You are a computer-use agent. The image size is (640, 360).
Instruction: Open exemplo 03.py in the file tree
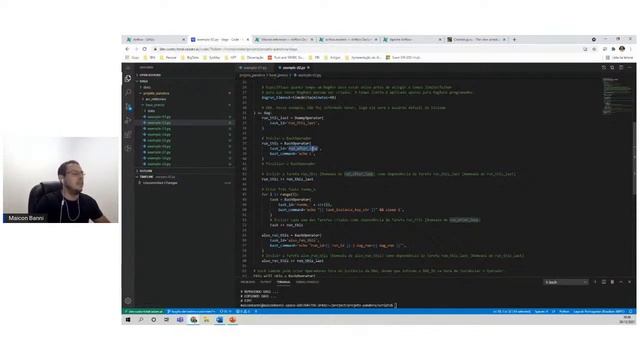pos(185,129)
